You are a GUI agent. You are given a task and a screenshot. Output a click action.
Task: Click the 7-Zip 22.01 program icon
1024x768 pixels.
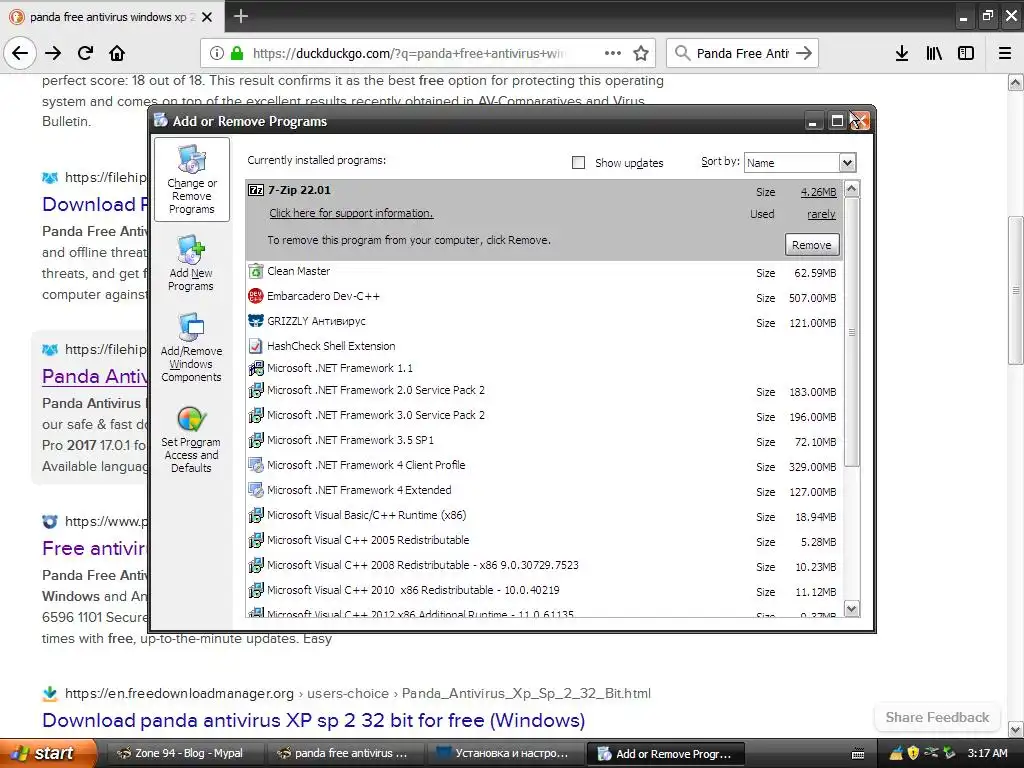[256, 190]
